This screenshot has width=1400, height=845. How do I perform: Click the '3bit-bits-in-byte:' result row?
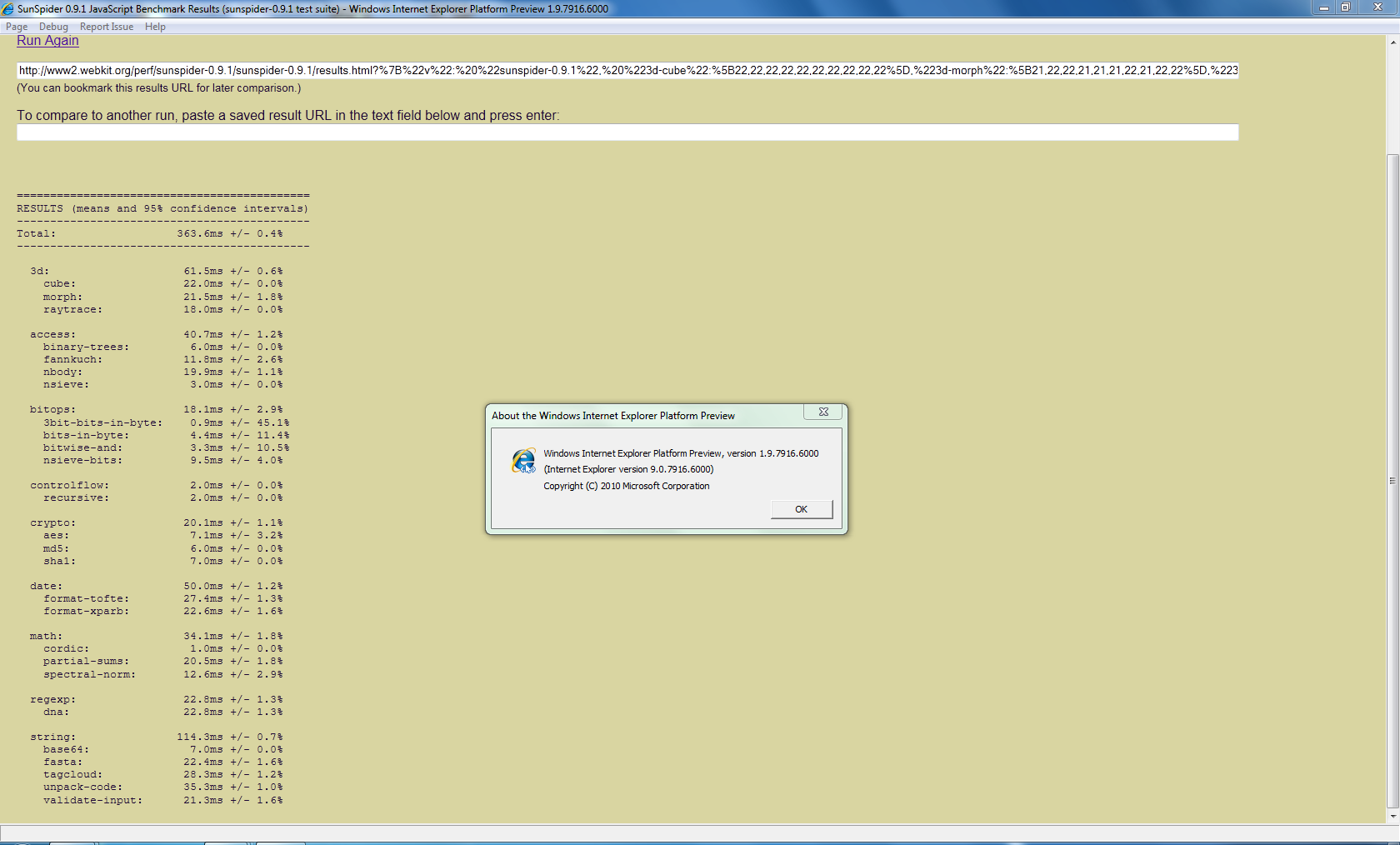click(x=167, y=423)
